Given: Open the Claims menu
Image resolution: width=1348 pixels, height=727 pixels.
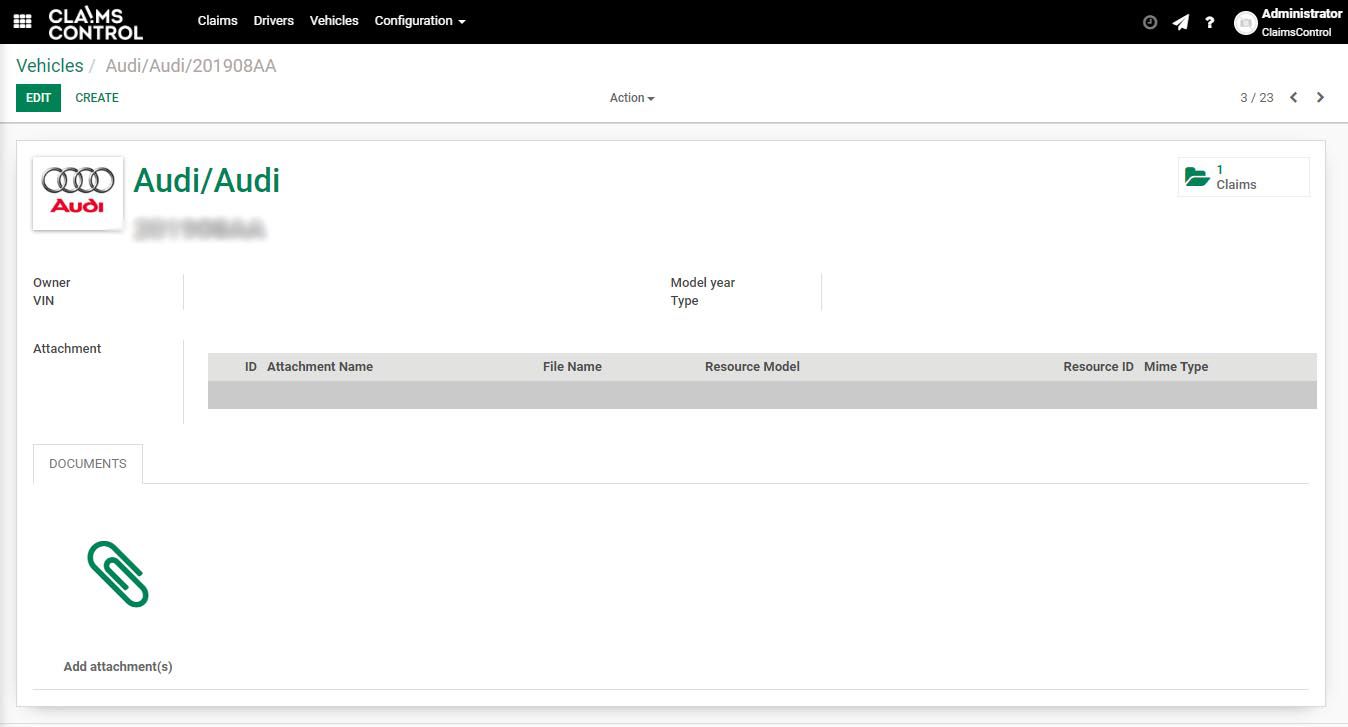Looking at the screenshot, I should [x=217, y=21].
